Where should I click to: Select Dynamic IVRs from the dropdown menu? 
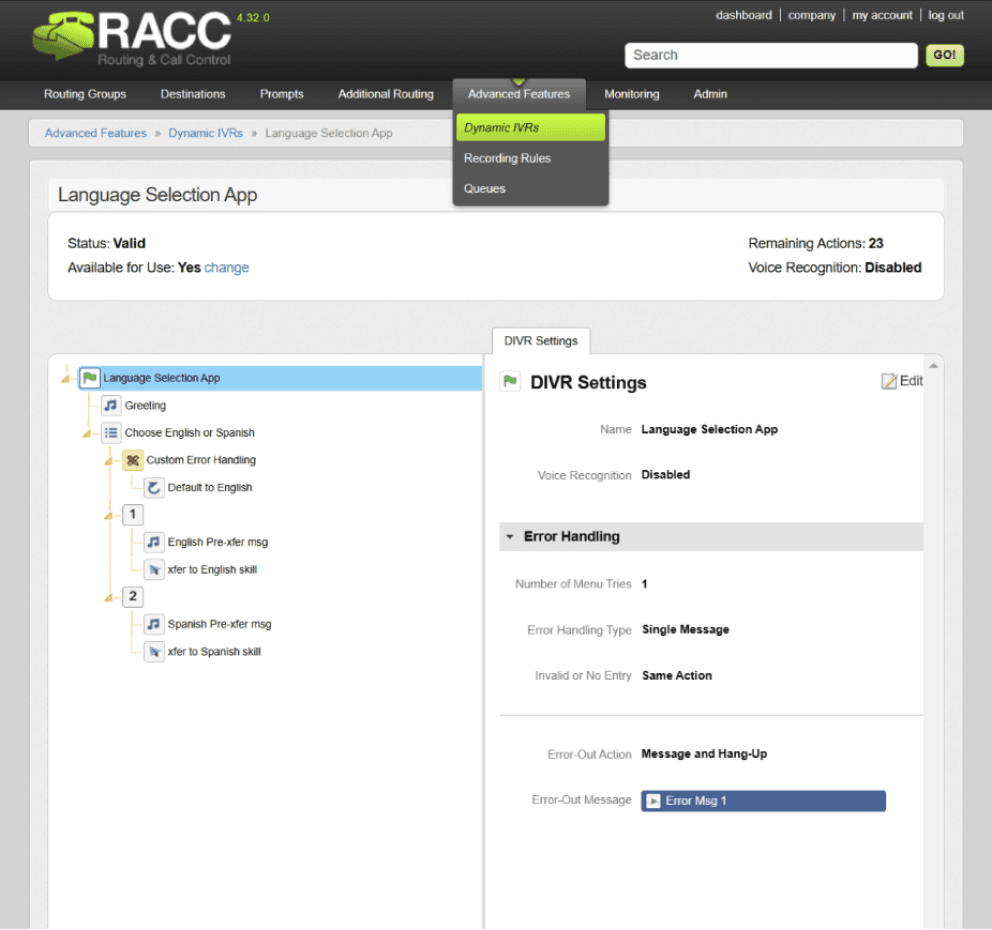pyautogui.click(x=530, y=127)
